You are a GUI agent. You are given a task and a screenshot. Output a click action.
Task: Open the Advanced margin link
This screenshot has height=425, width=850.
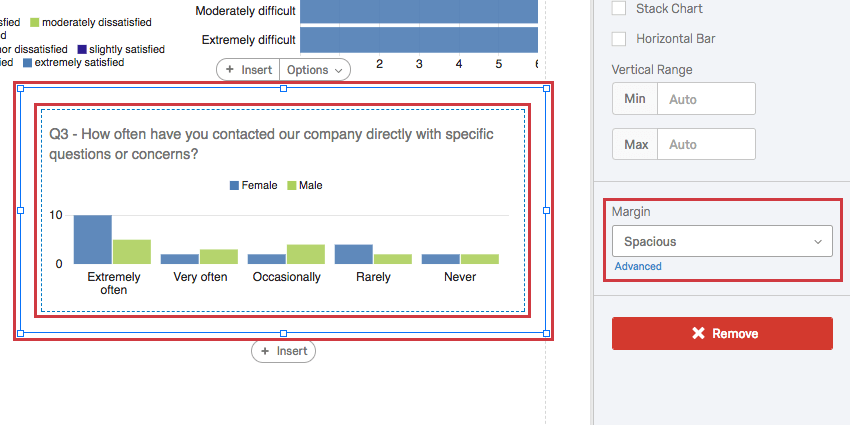pyautogui.click(x=638, y=266)
